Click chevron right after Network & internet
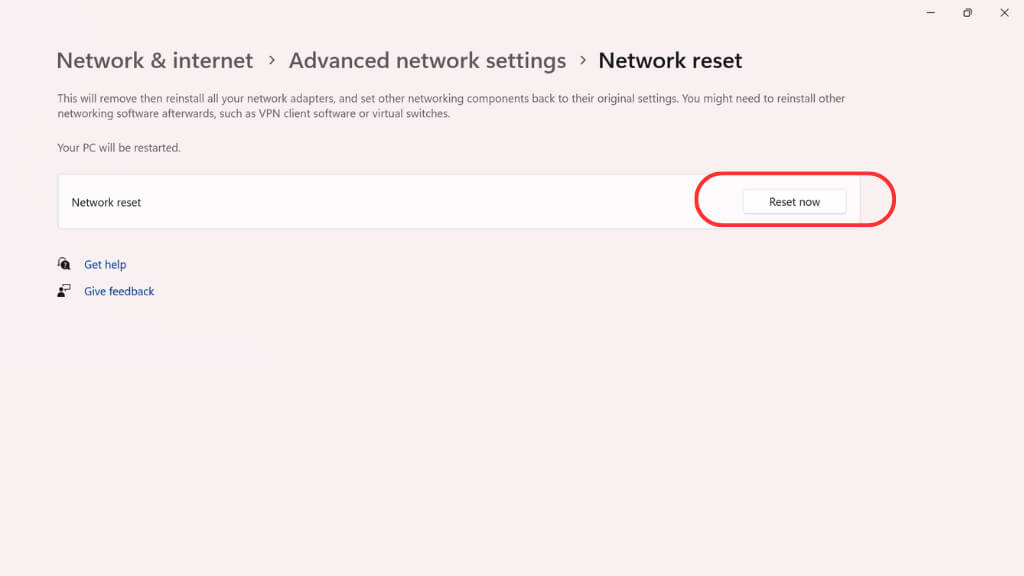The height and width of the screenshot is (576, 1024). [271, 61]
